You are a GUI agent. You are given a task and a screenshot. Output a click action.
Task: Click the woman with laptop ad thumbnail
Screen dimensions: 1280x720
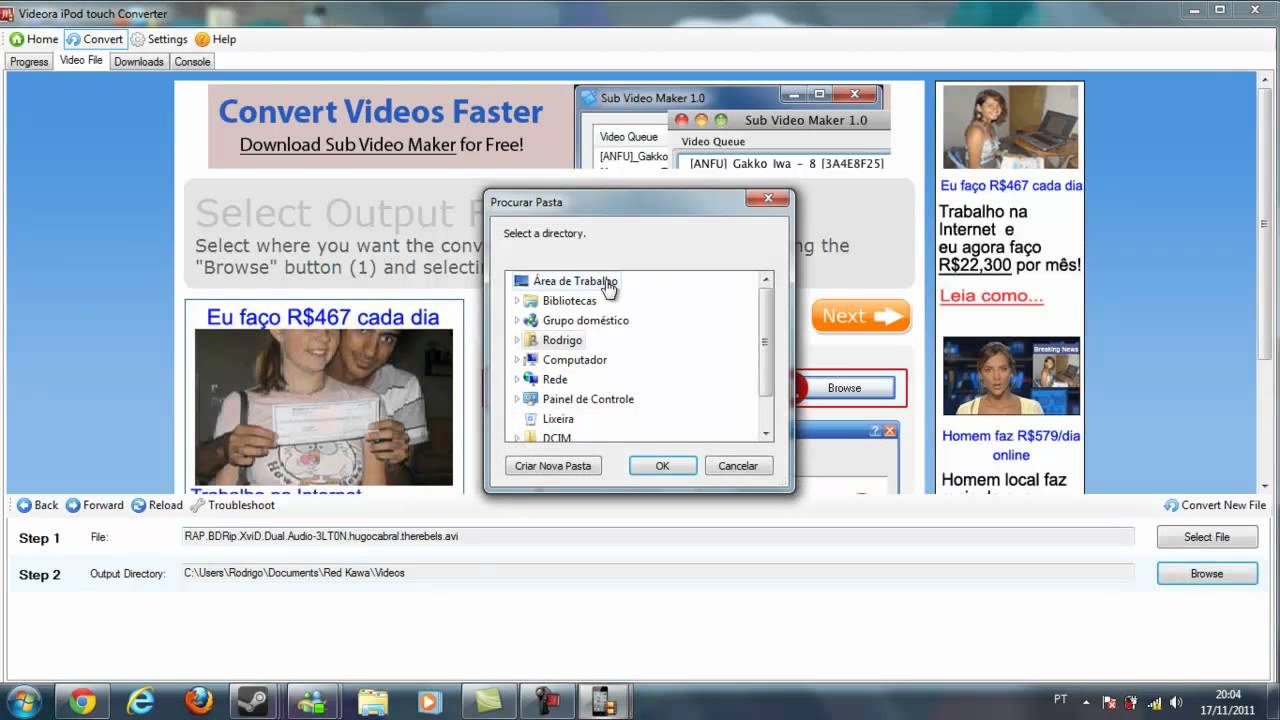1011,127
